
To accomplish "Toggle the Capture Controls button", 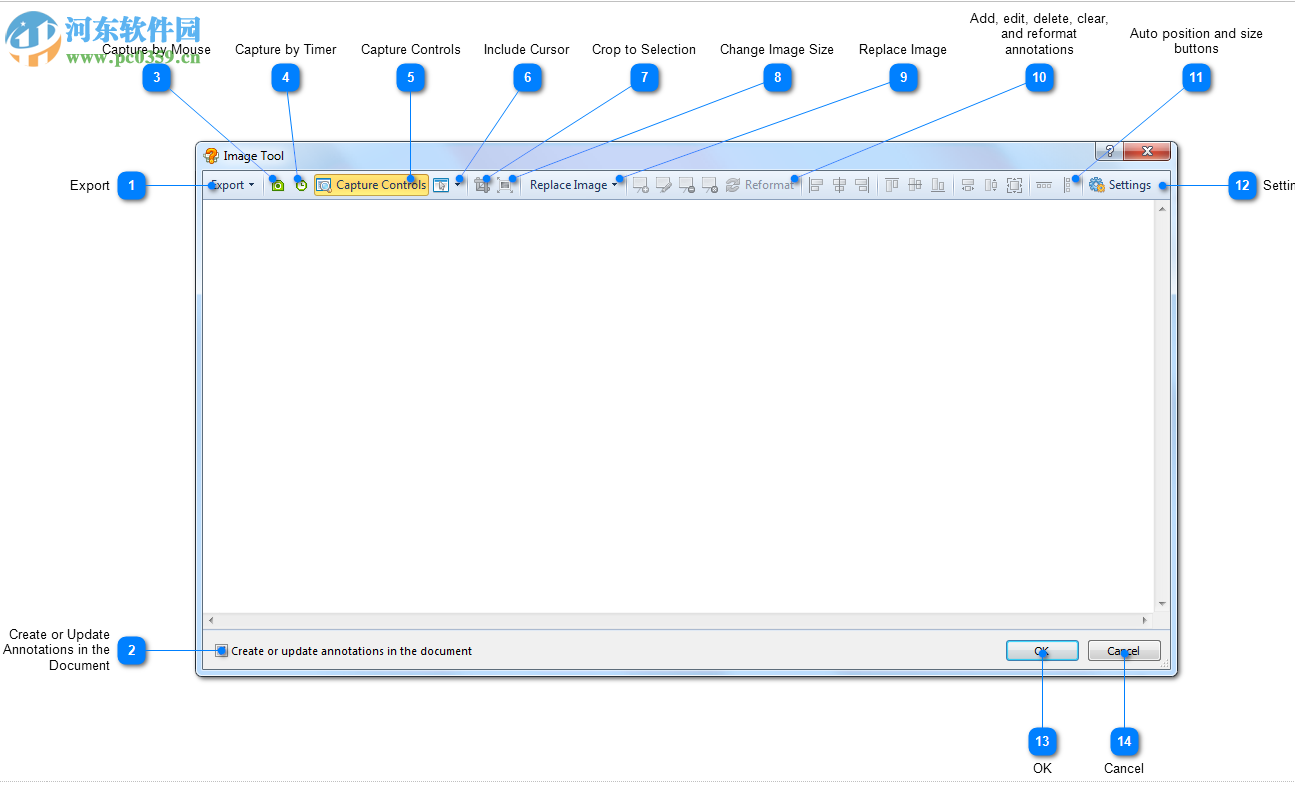I will click(371, 185).
